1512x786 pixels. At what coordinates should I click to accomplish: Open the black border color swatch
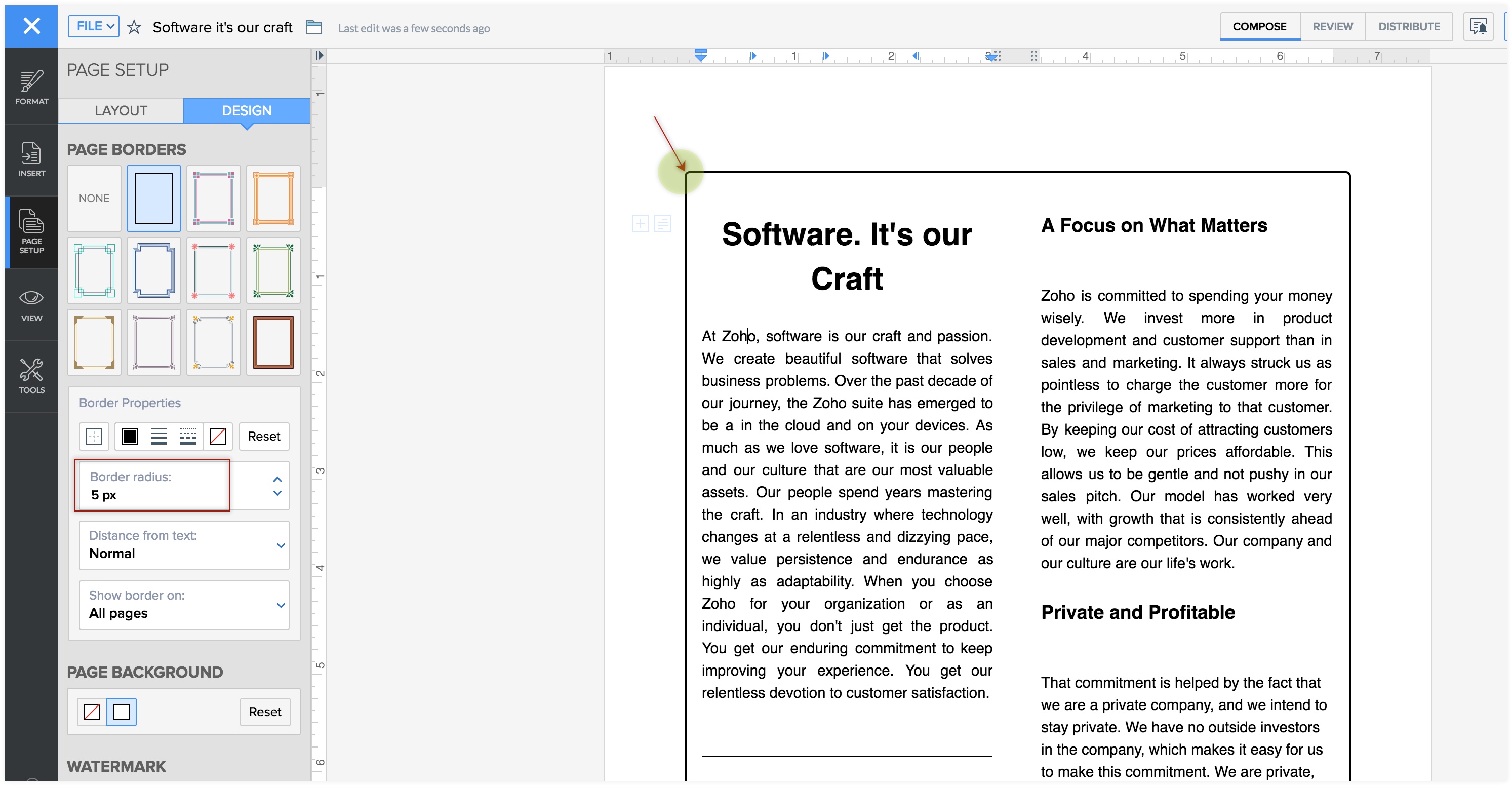tap(129, 436)
